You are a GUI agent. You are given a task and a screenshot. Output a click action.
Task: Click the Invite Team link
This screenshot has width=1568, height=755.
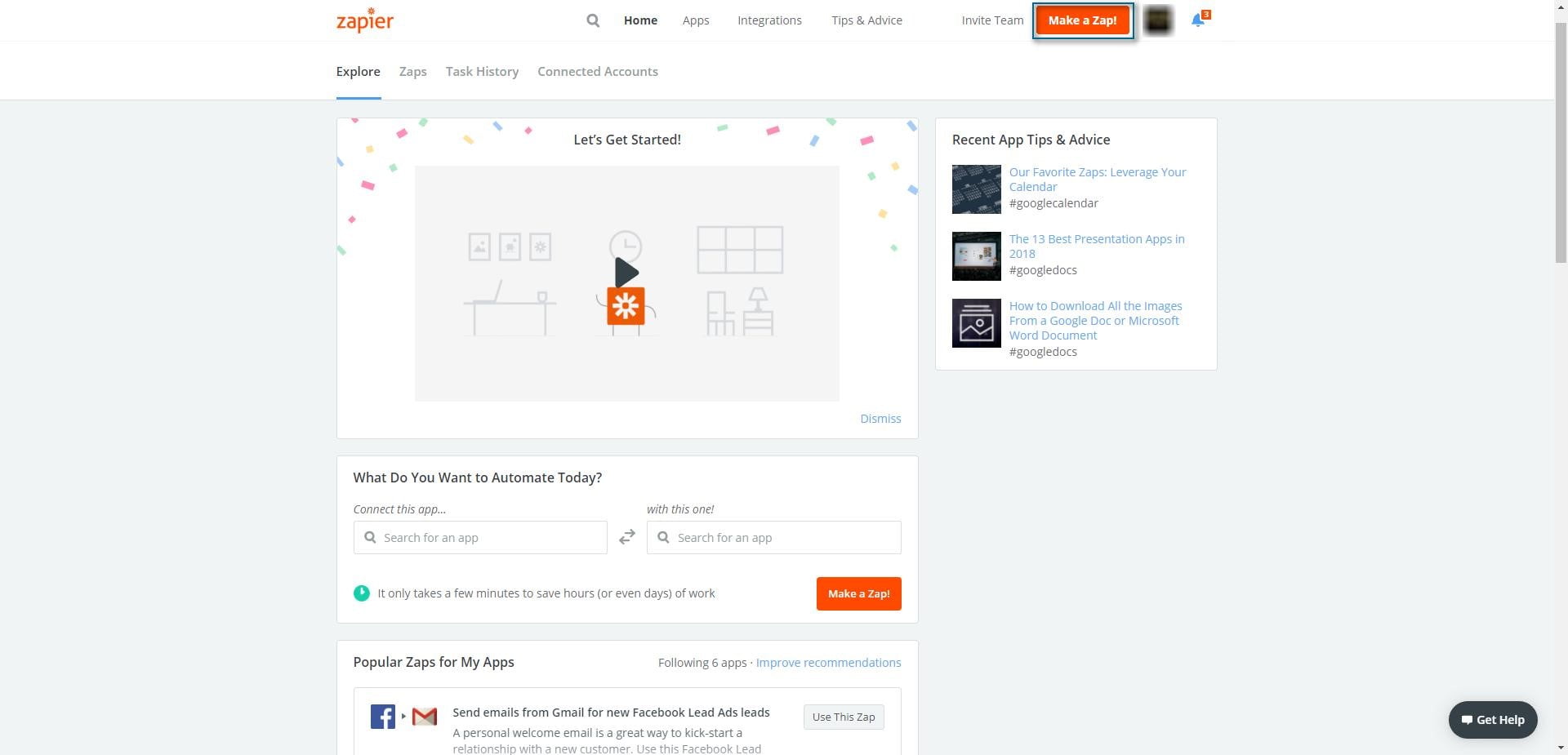coord(992,20)
